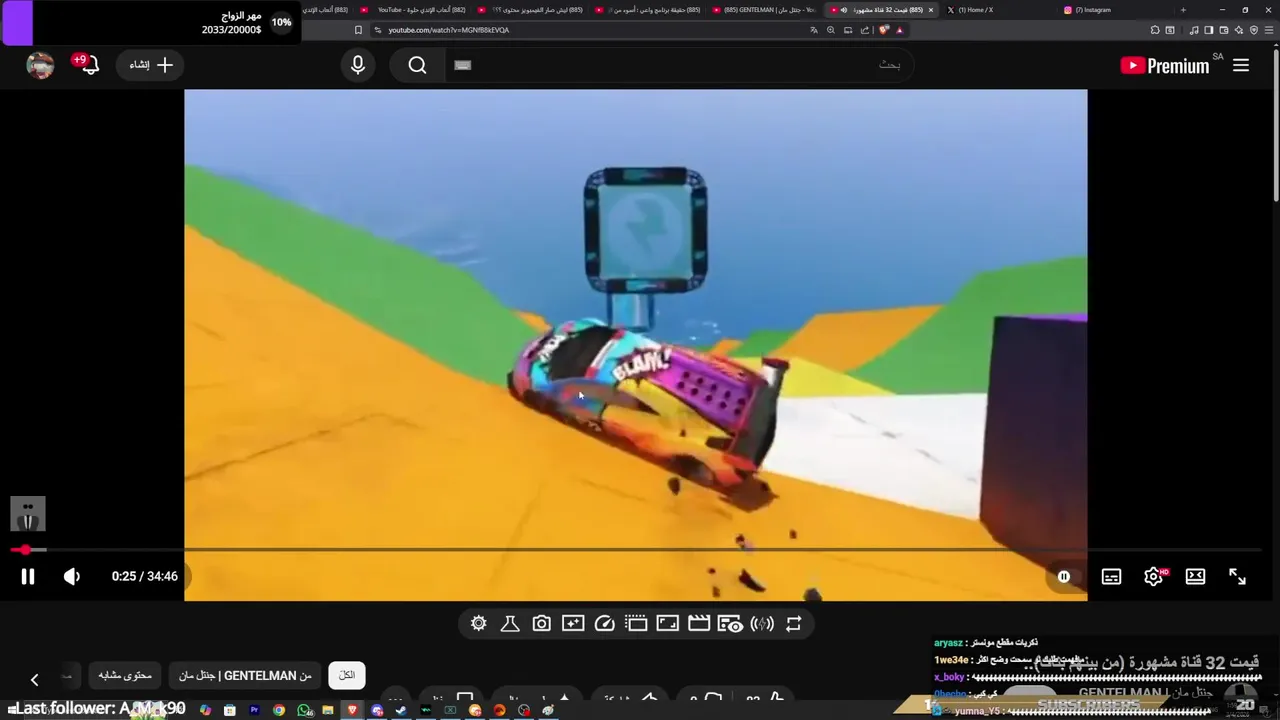
Task: Click the aspect-ratio frame icon in extension toolbar
Action: pyautogui.click(x=667, y=623)
